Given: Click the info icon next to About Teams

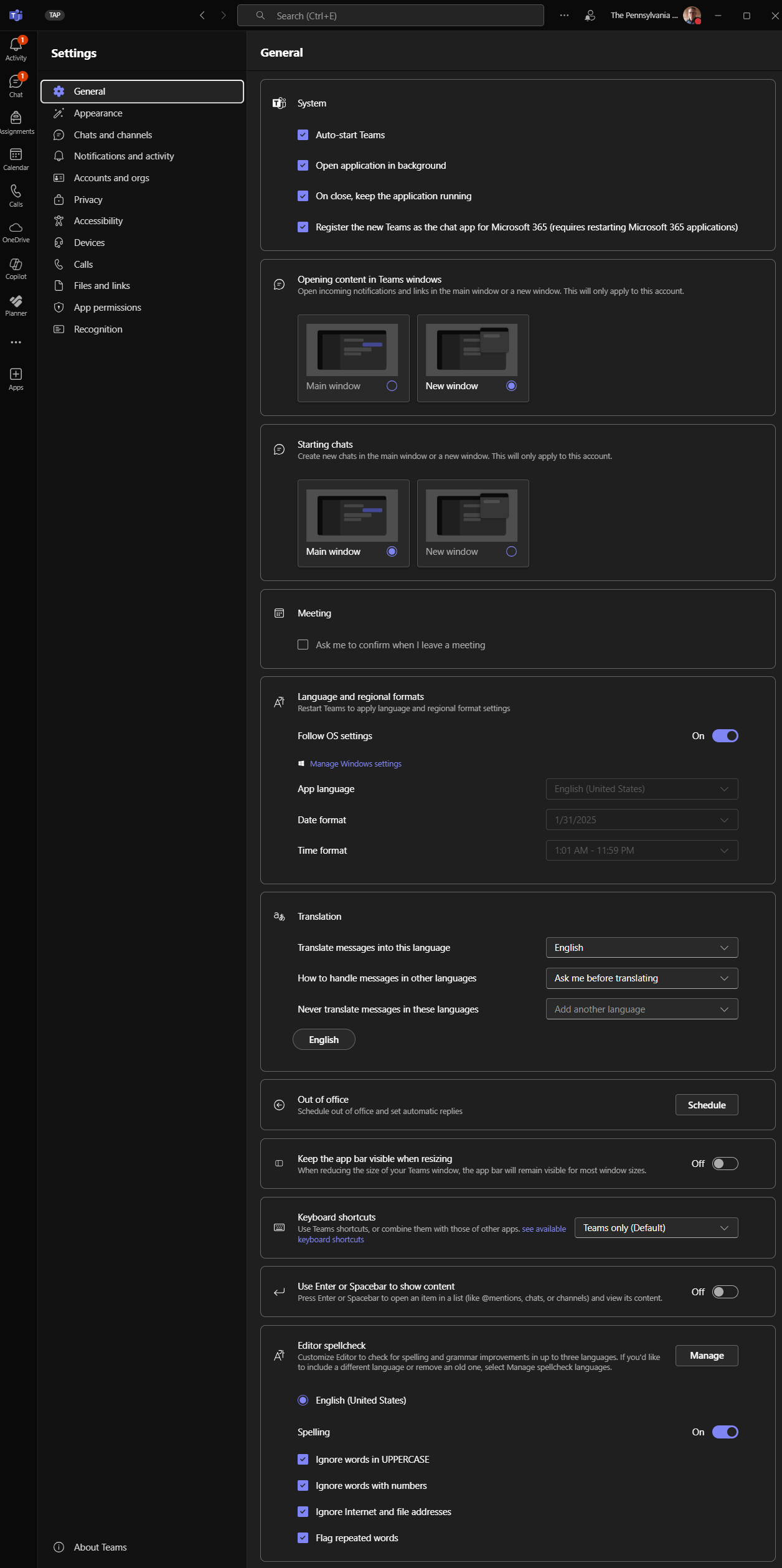Looking at the screenshot, I should click(x=59, y=1547).
